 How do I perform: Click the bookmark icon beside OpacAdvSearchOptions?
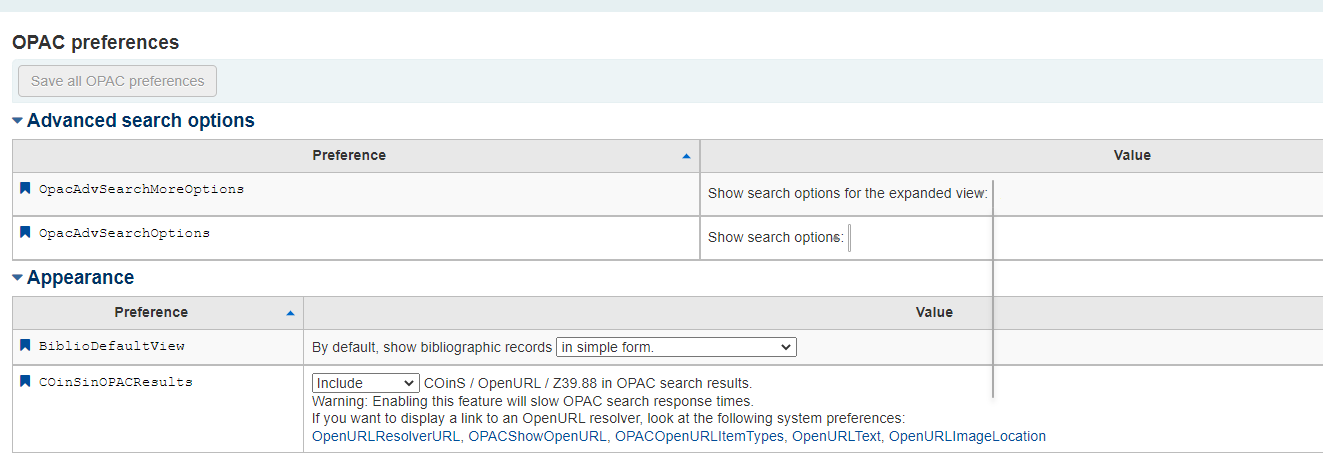(26, 232)
